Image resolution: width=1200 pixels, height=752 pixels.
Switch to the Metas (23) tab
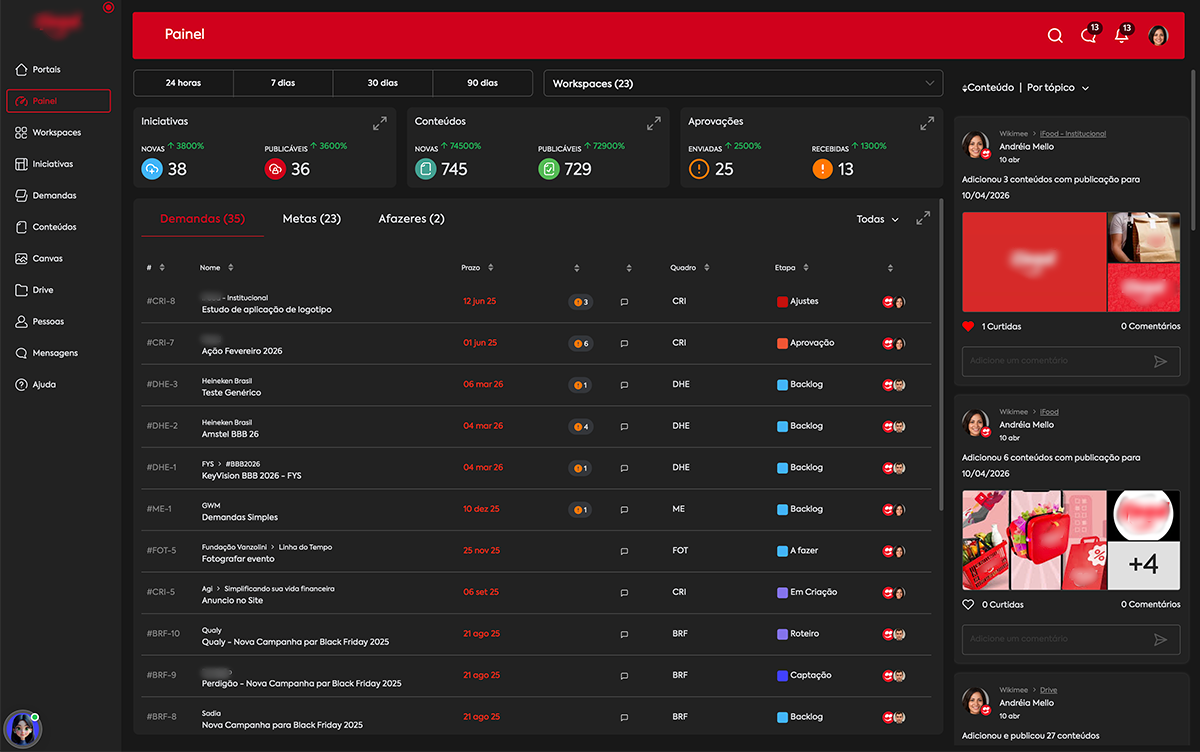click(x=311, y=219)
